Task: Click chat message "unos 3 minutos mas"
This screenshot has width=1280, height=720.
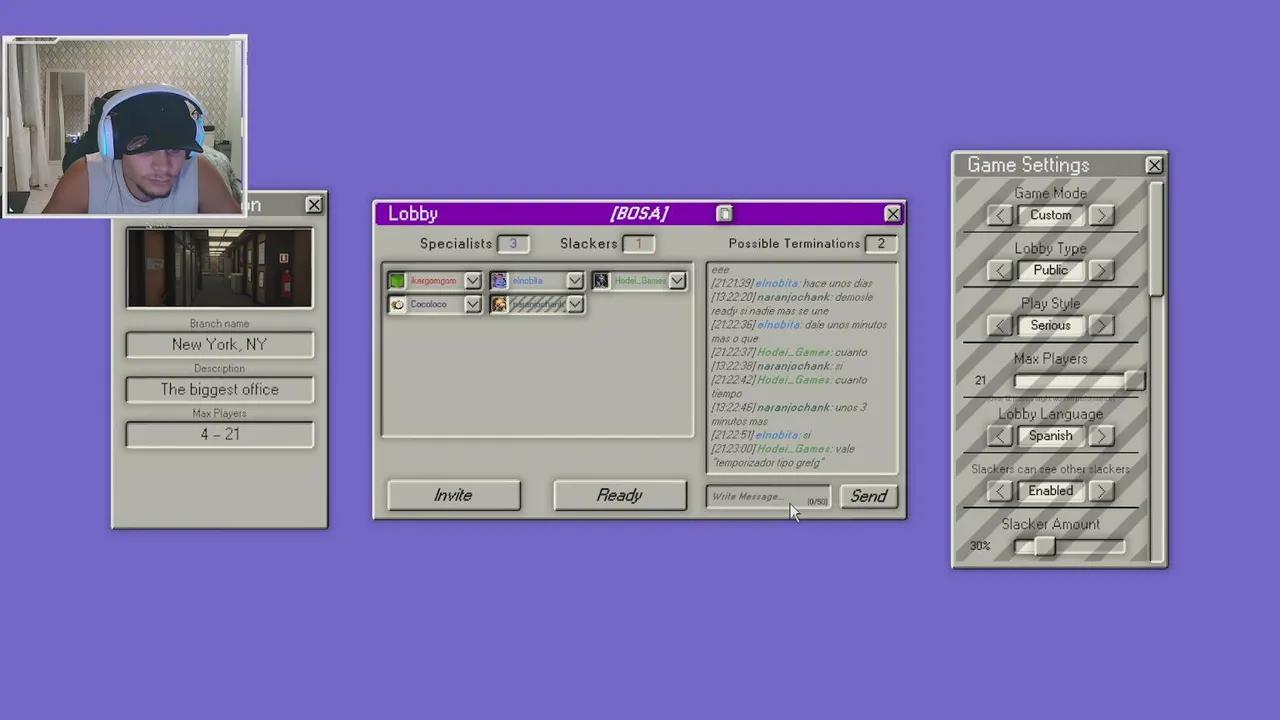Action: (789, 415)
